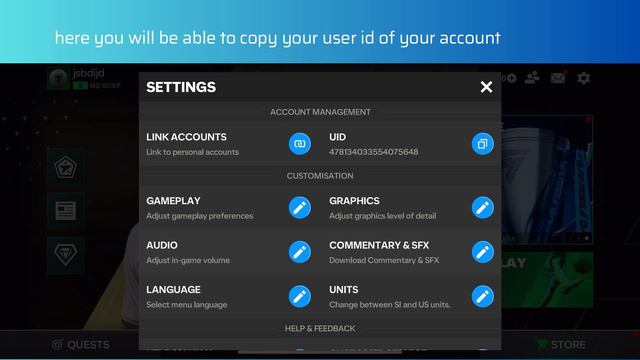Click 'Adjust graphics level of detail' text
640x360 pixels.
point(382,216)
